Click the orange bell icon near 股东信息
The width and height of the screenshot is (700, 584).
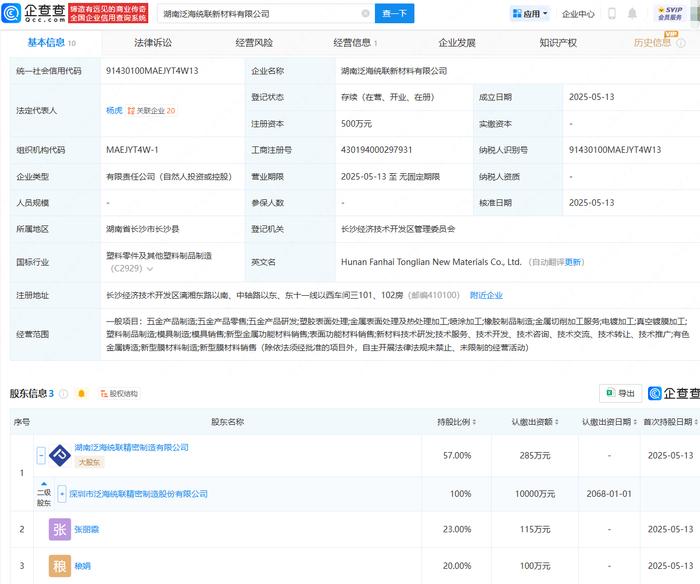click(81, 393)
